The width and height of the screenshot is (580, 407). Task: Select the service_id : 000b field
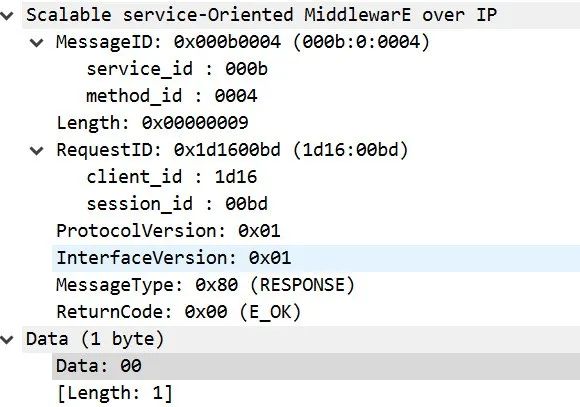(177, 69)
